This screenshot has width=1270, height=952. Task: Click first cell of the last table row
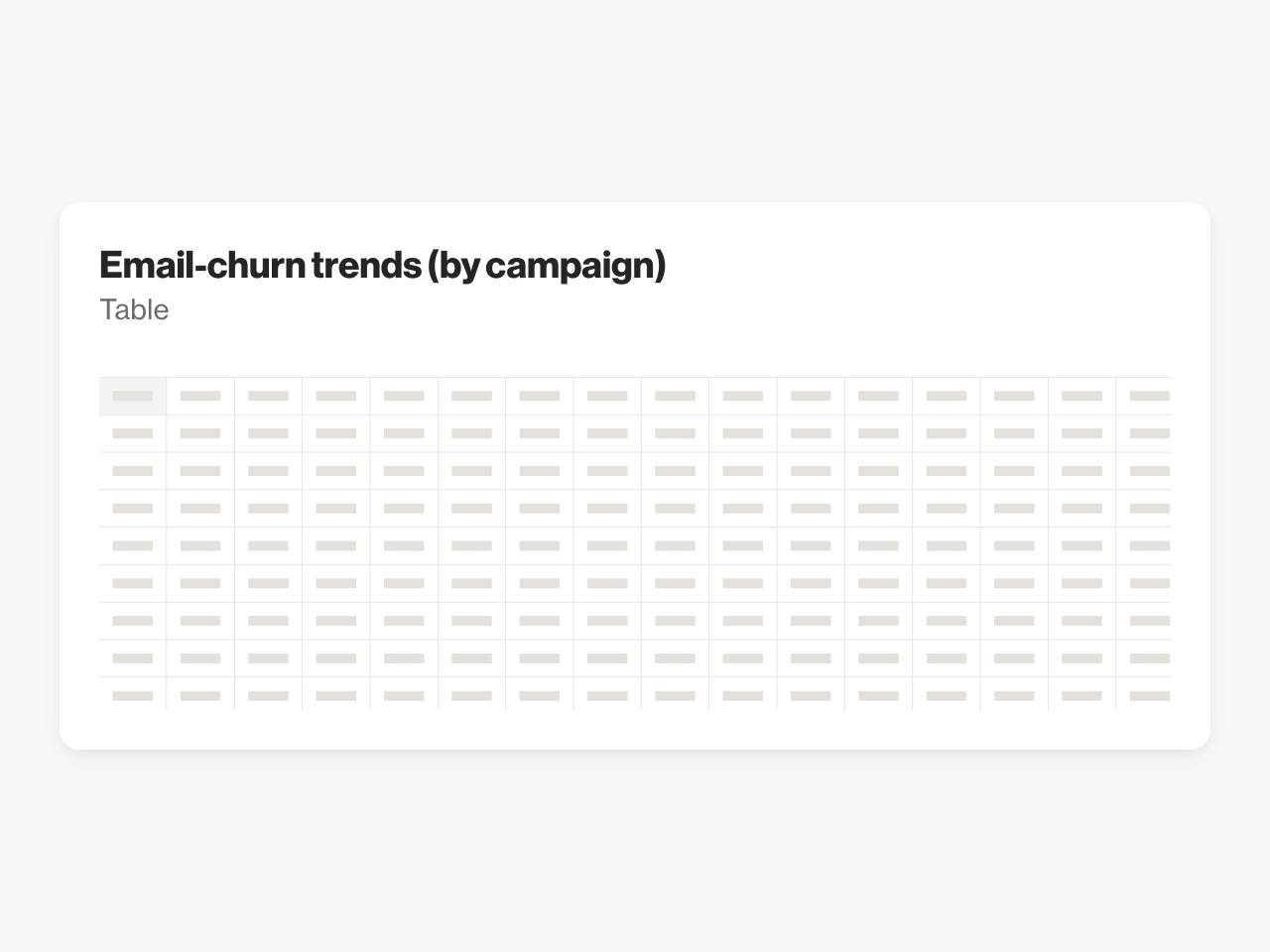[x=133, y=694]
